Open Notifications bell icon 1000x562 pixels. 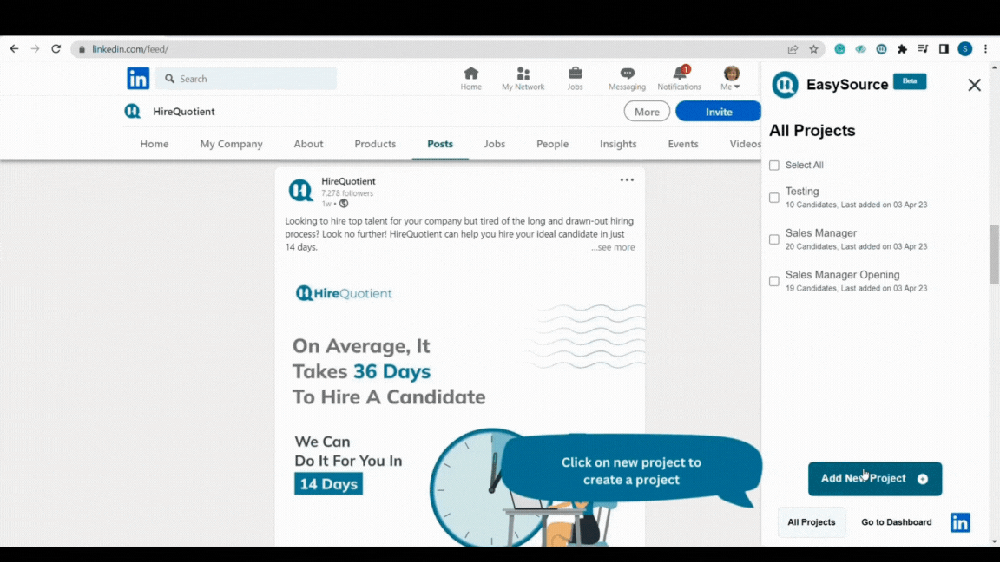pyautogui.click(x=680, y=78)
